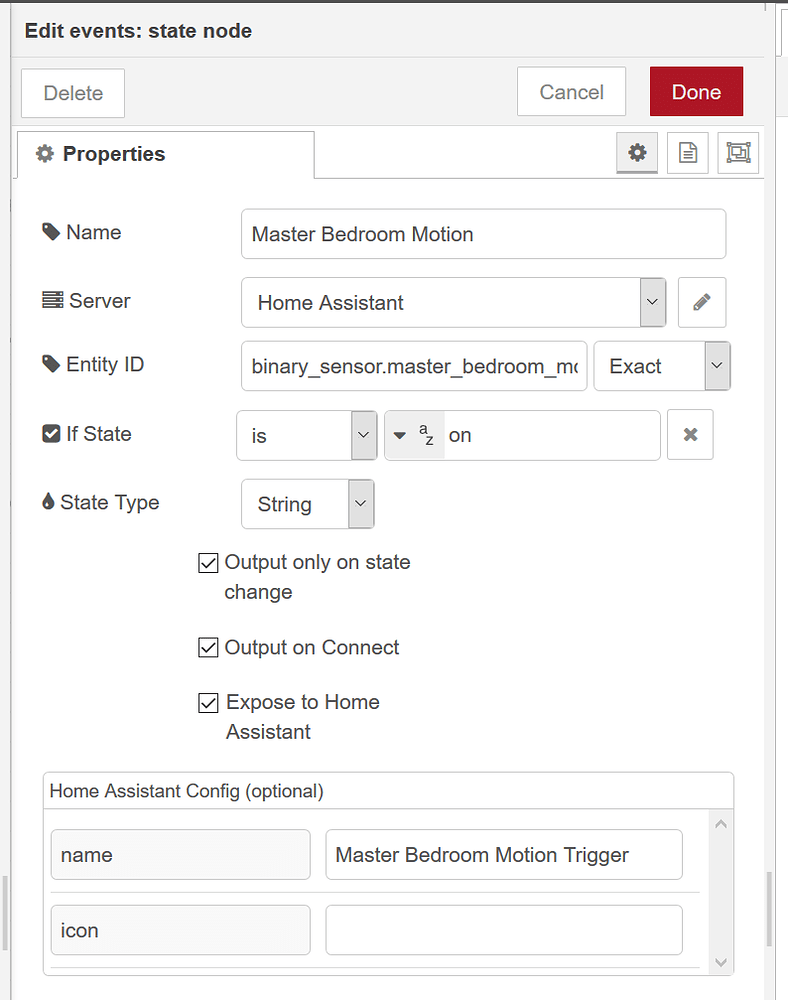This screenshot has height=1000, width=788.
Task: Open the Server selection dropdown
Action: coord(652,302)
